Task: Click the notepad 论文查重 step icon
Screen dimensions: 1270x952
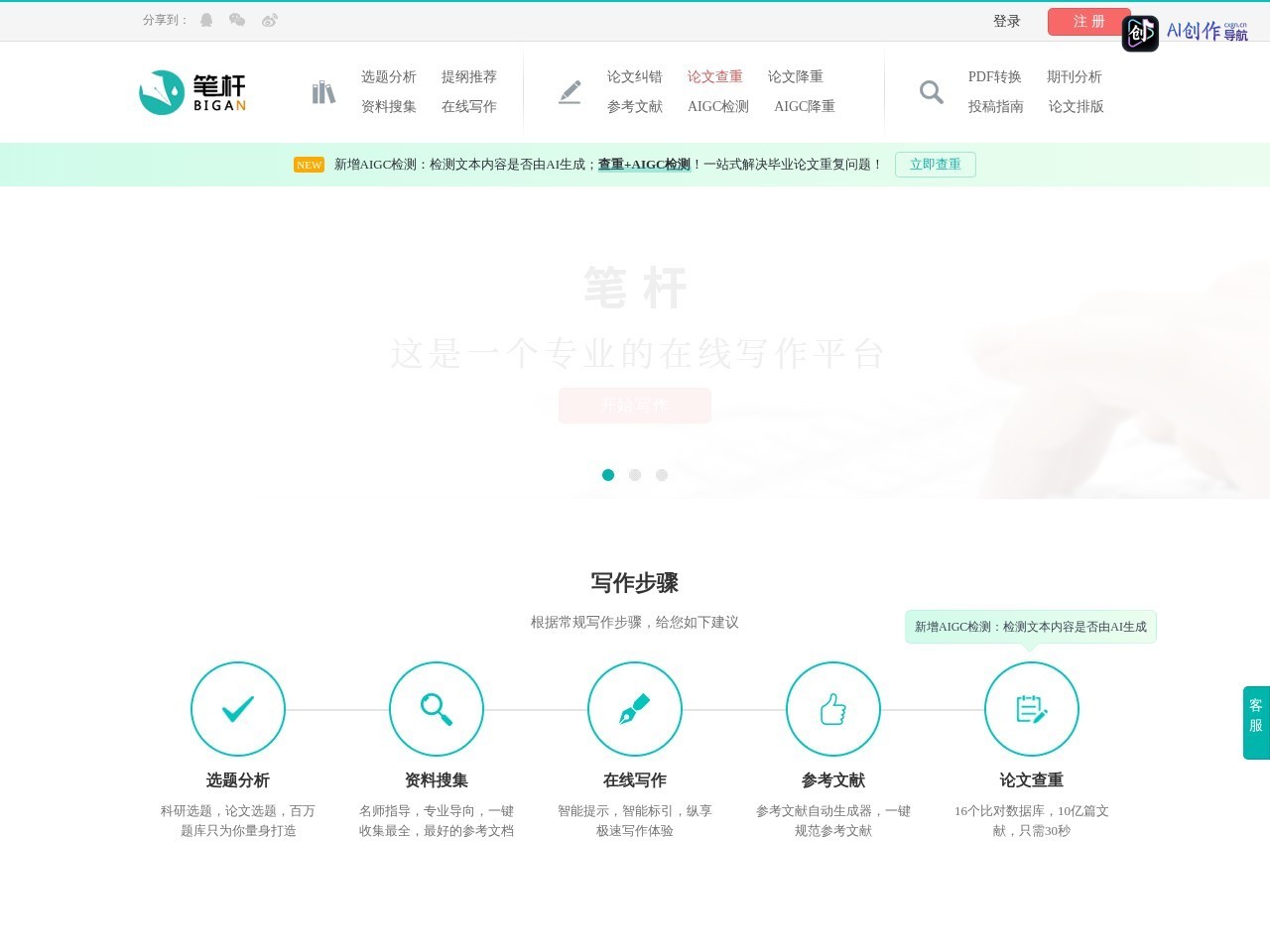Action: (1032, 709)
